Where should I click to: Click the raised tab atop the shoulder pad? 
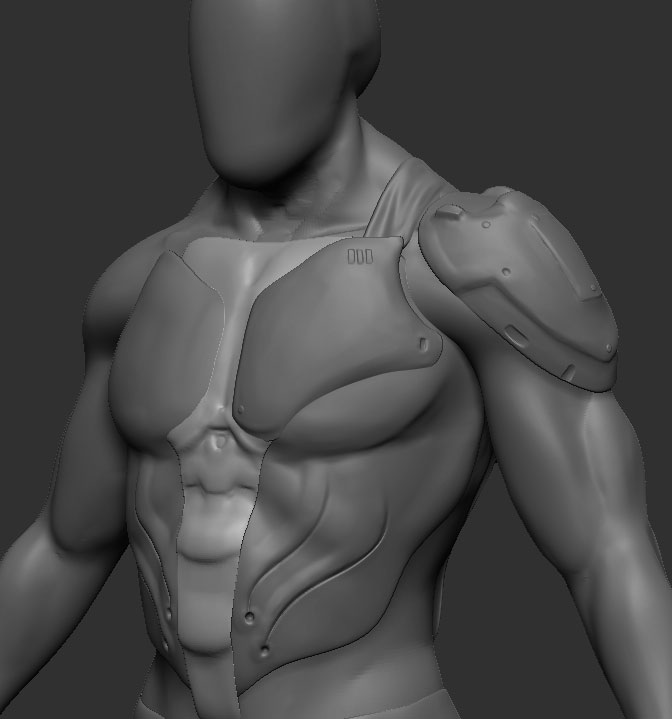(449, 211)
